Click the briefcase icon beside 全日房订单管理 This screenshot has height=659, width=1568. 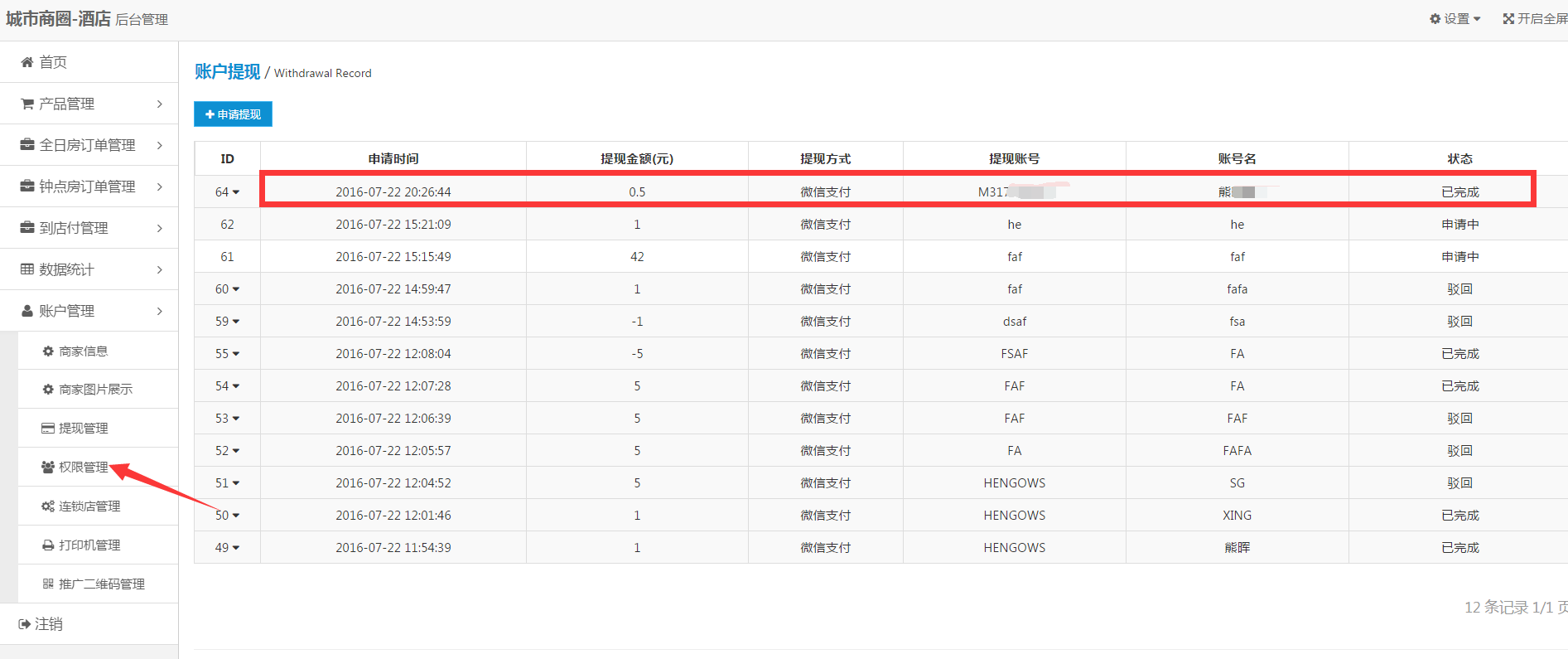[x=27, y=145]
